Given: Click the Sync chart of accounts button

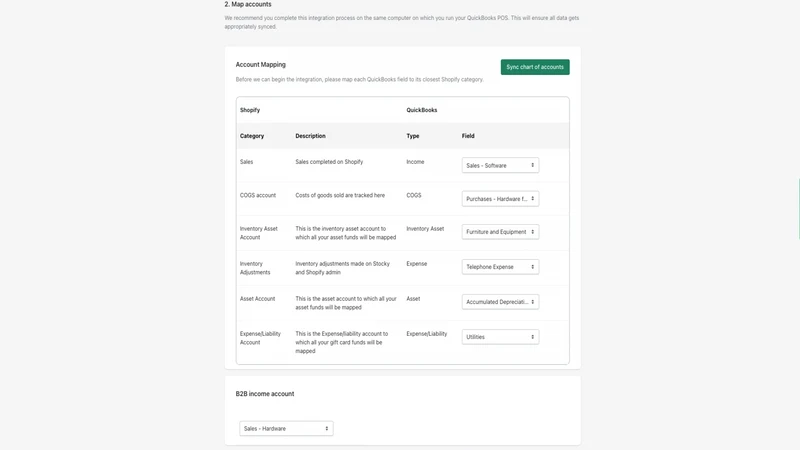Looking at the screenshot, I should [535, 67].
